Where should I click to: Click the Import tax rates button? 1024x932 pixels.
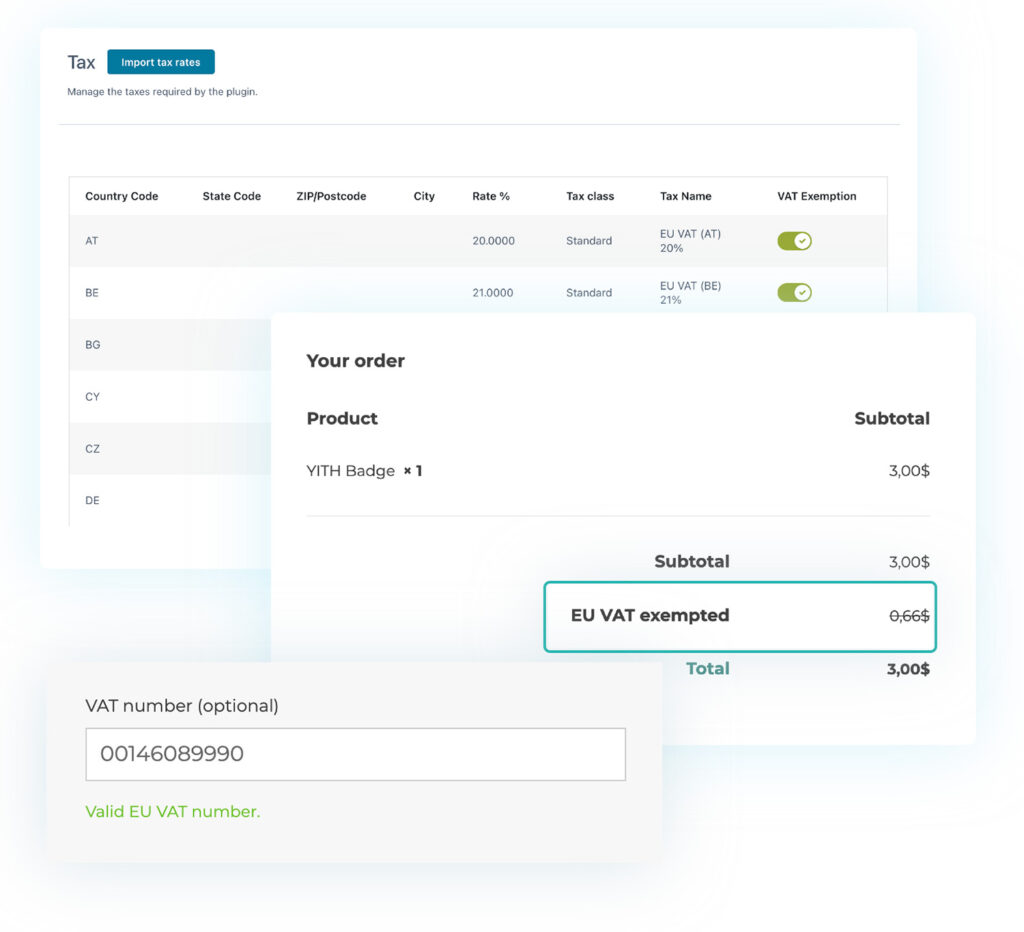click(x=160, y=61)
